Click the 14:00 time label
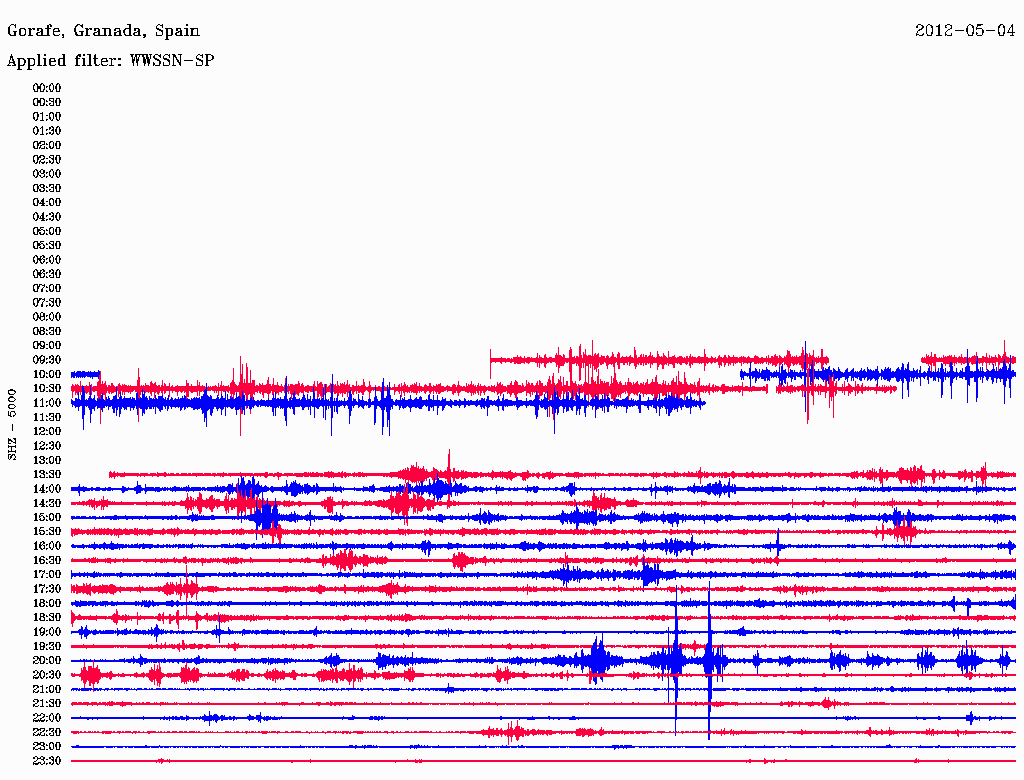This screenshot has width=1024, height=780. (47, 489)
